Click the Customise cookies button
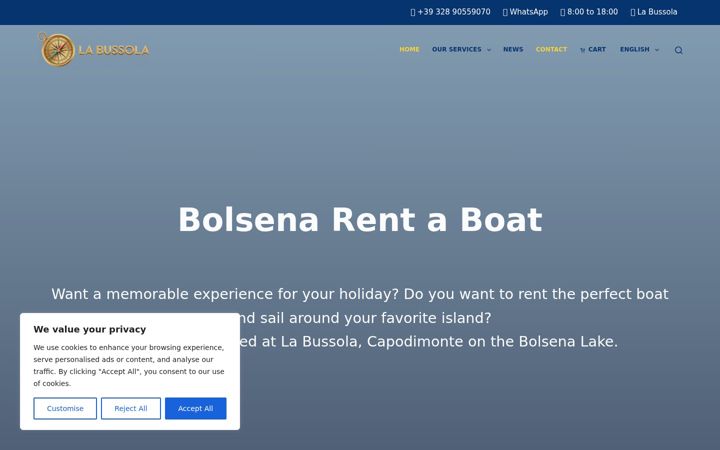The width and height of the screenshot is (720, 450). point(65,408)
